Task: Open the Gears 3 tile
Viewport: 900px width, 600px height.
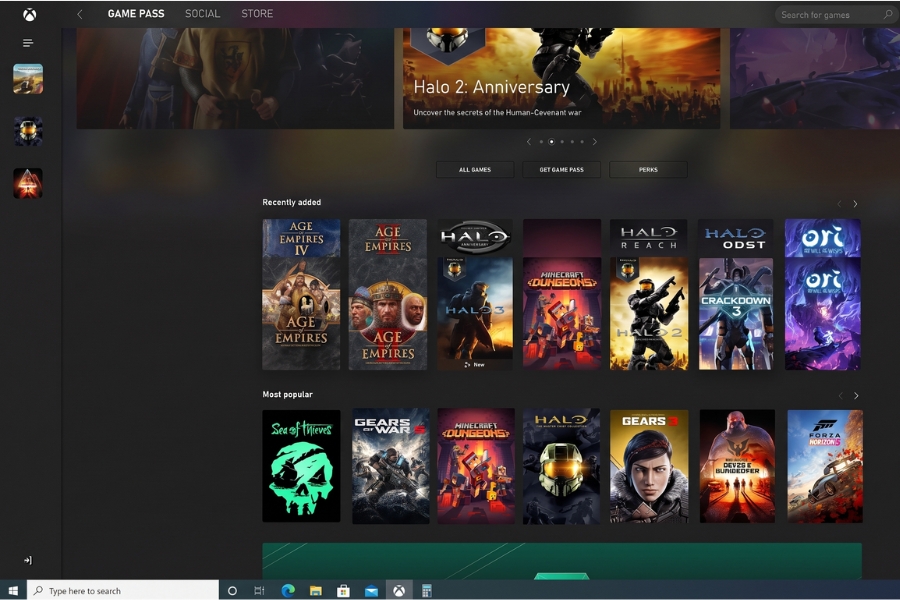Action: tap(649, 466)
